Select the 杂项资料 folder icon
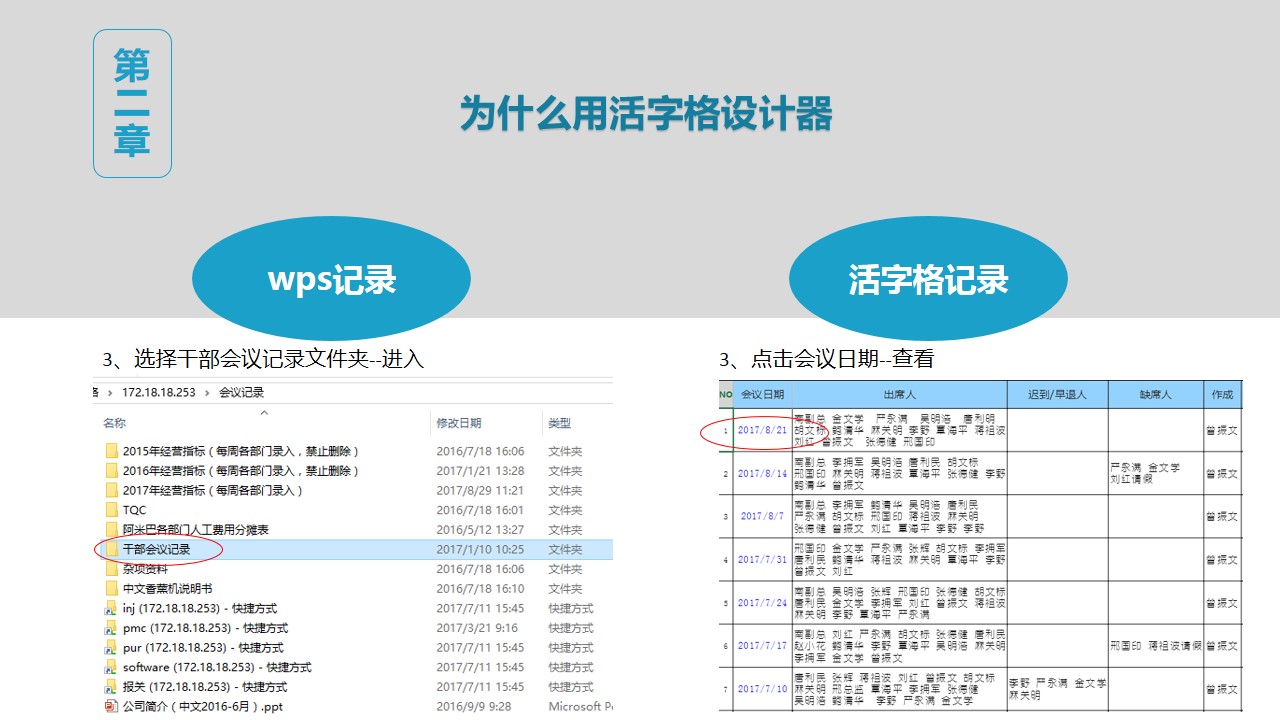 pos(112,569)
